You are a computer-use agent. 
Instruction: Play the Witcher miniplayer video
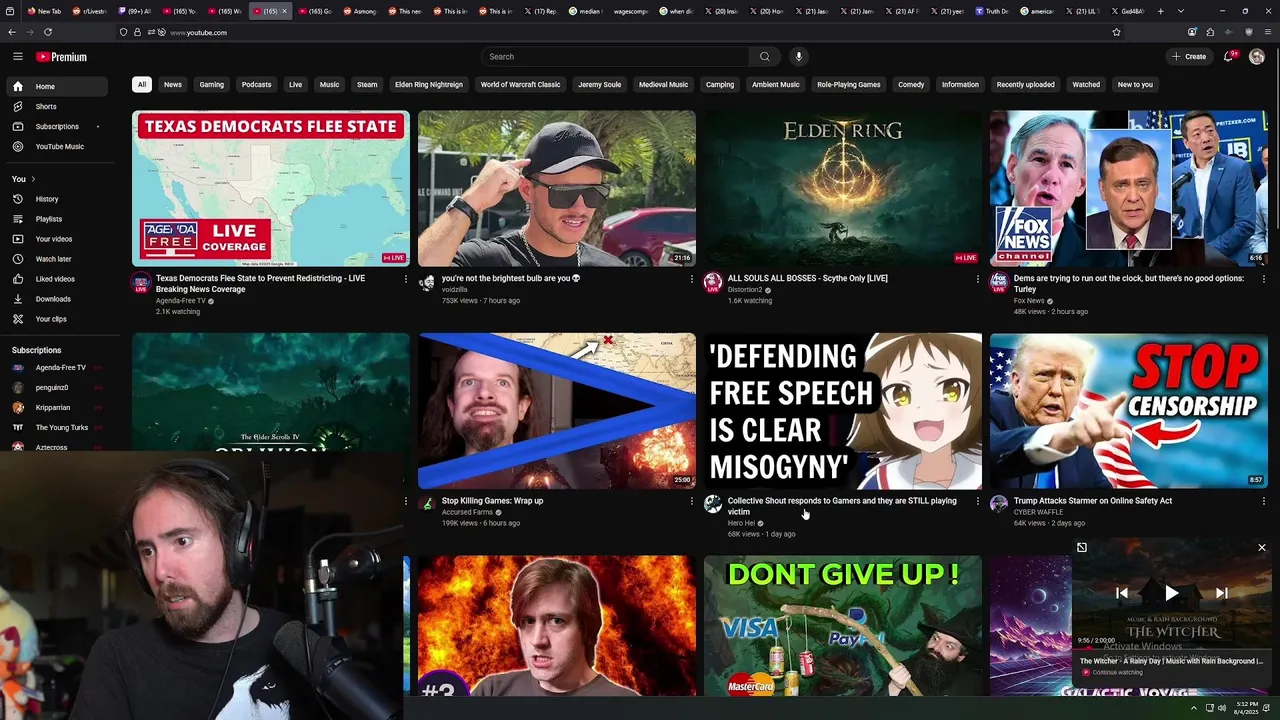click(x=1172, y=593)
